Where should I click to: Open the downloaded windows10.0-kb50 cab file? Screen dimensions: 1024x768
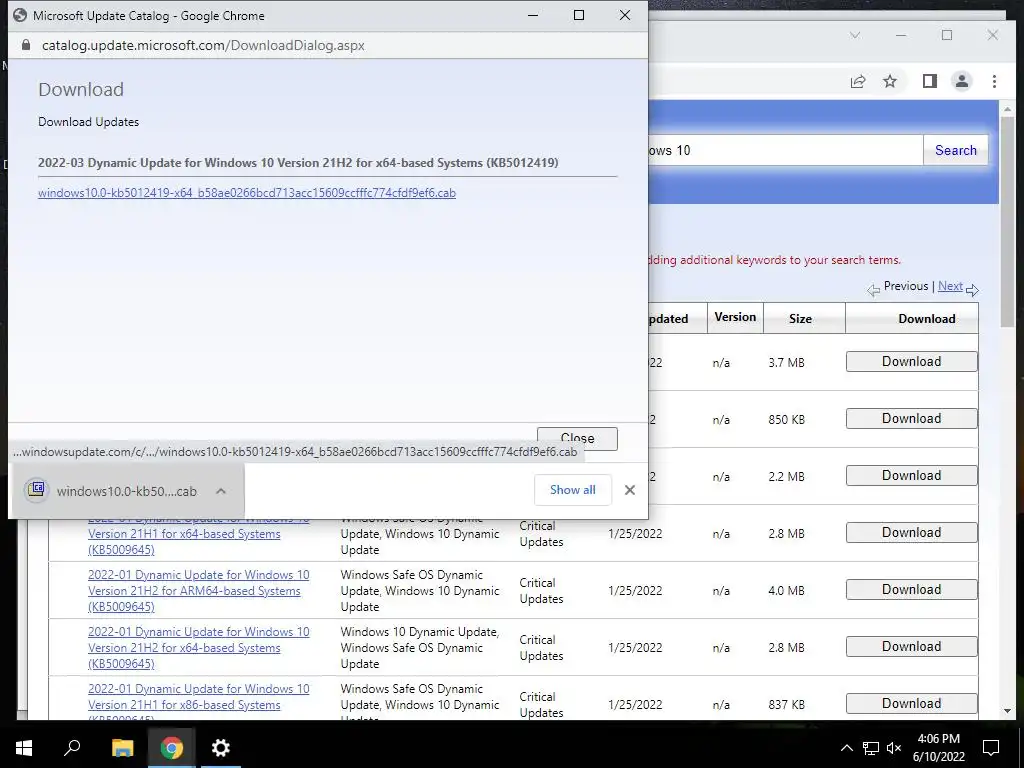pyautogui.click(x=116, y=491)
